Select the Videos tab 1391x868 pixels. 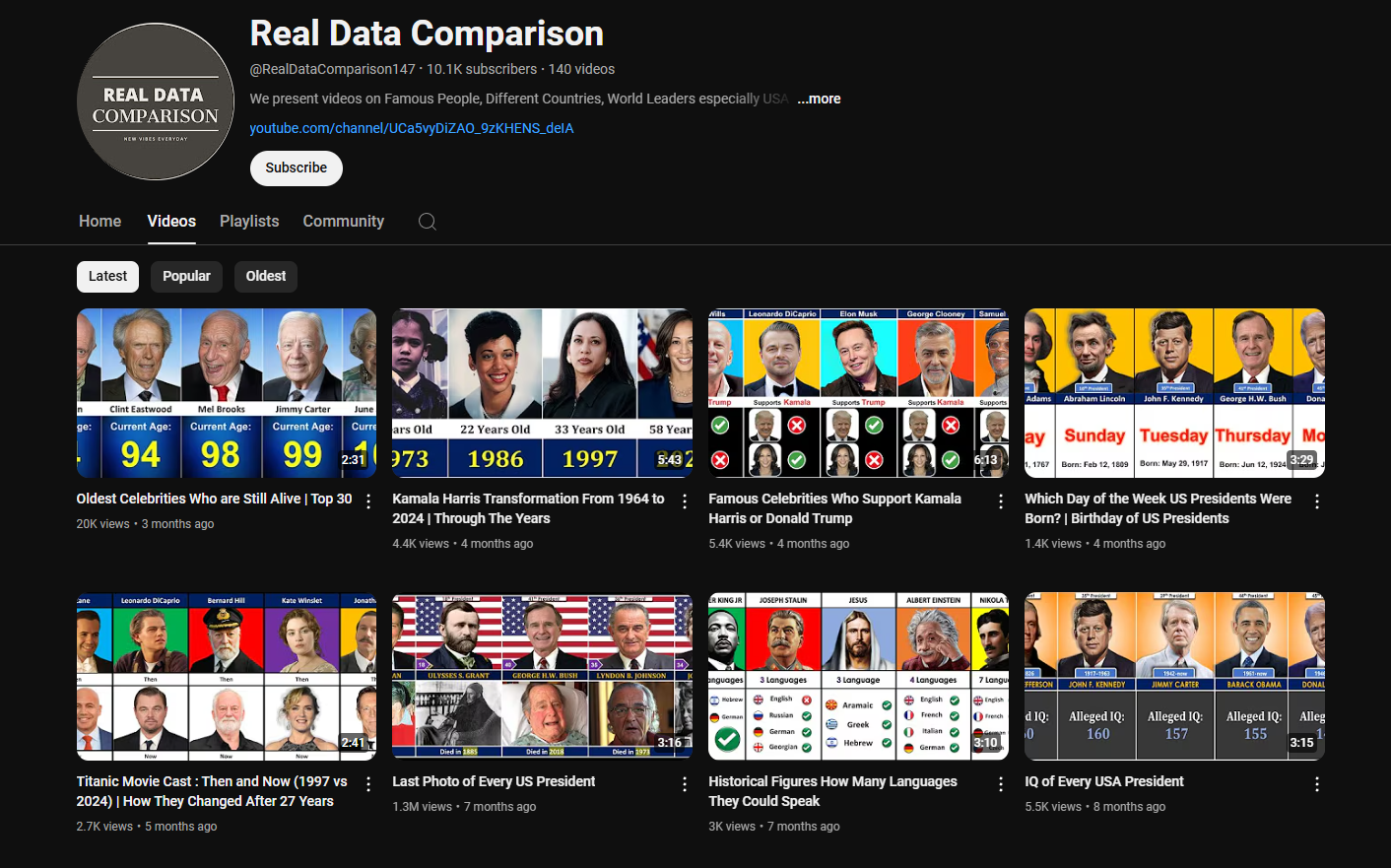click(x=171, y=222)
